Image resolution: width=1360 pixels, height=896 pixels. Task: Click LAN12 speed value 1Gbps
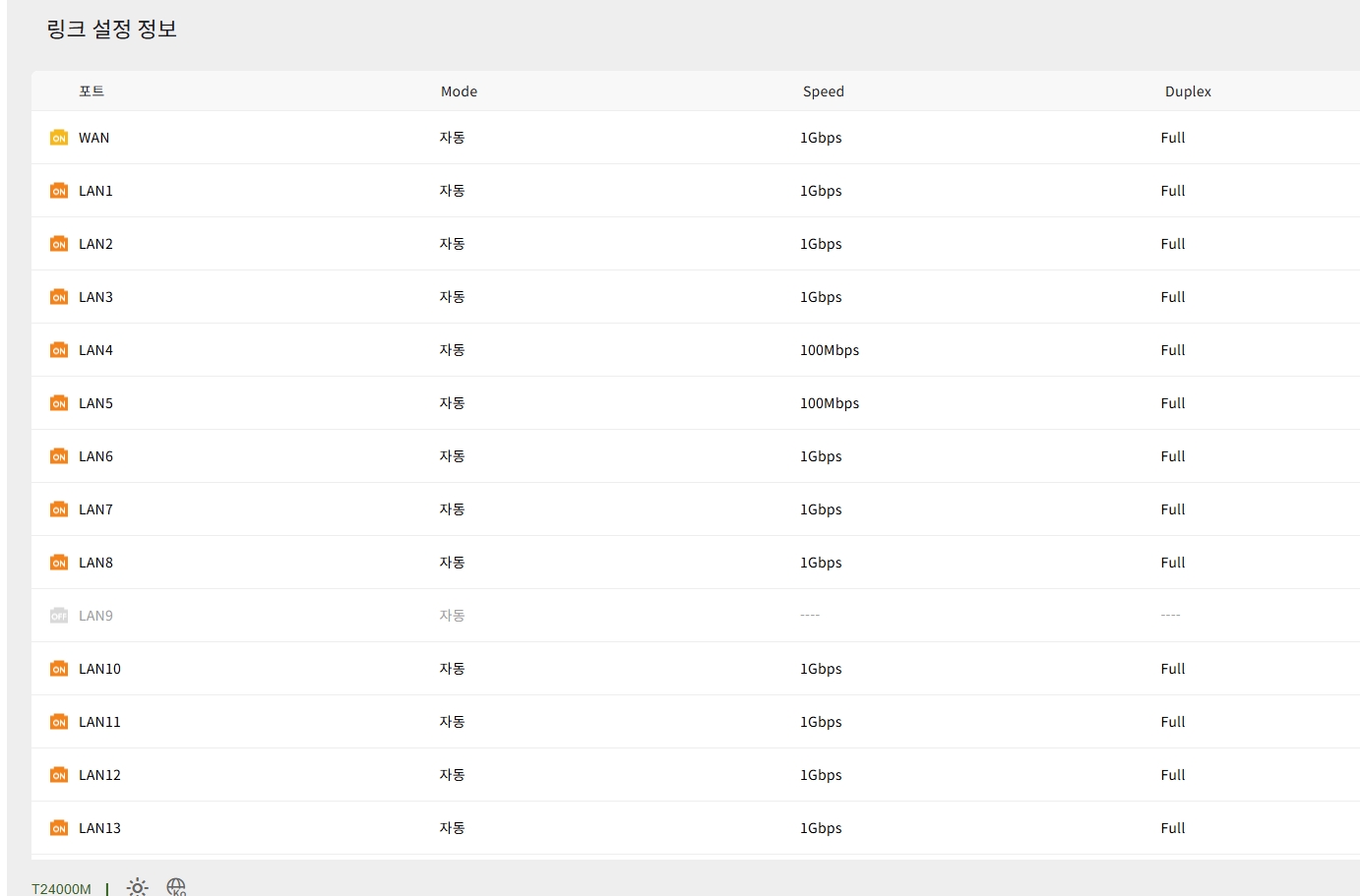coord(821,775)
